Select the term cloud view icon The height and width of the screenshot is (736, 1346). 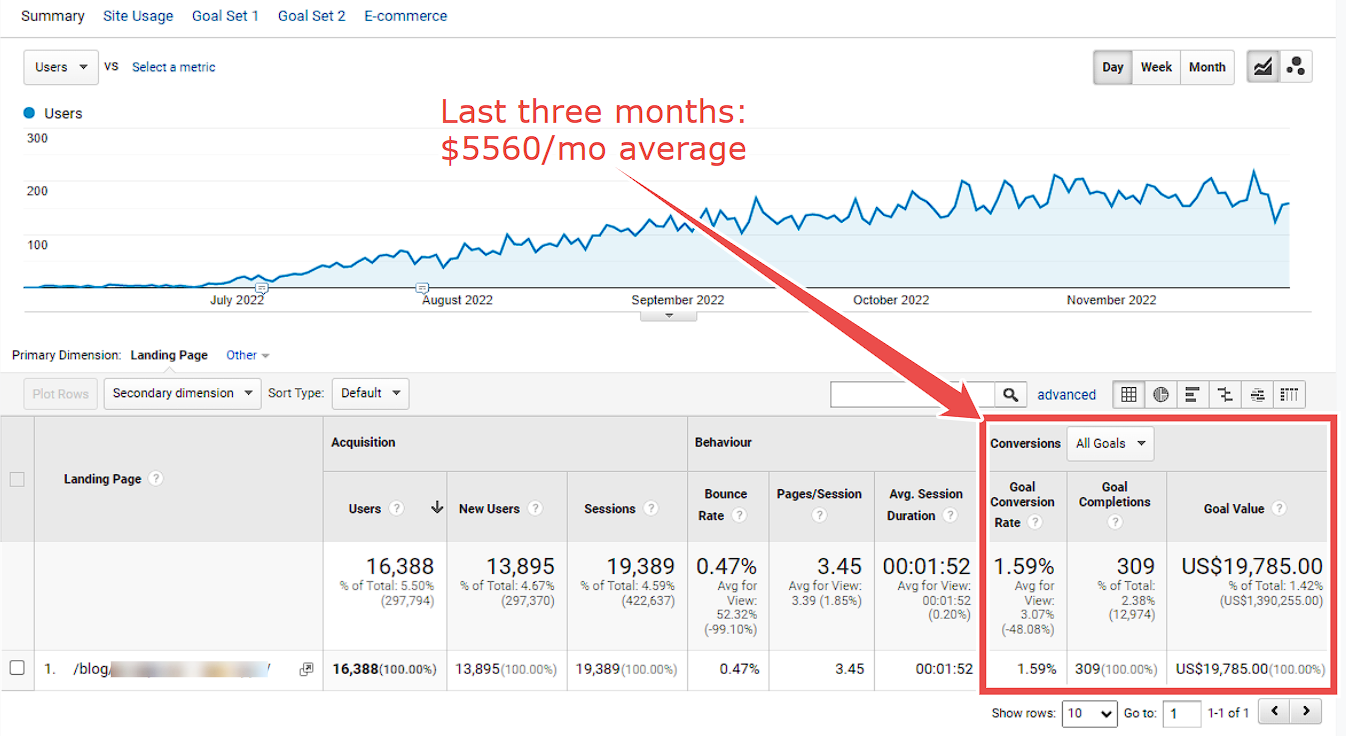(1257, 394)
